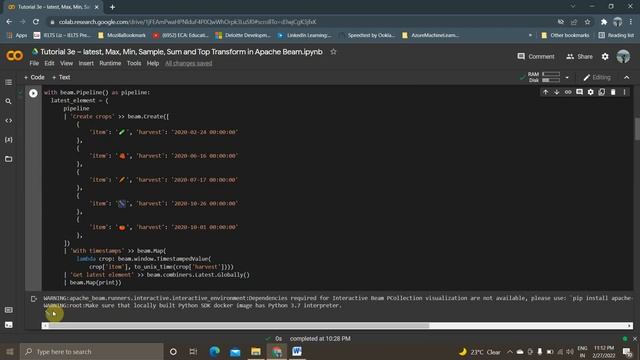
Task: Switch the Editing mode button
Action: [597, 77]
